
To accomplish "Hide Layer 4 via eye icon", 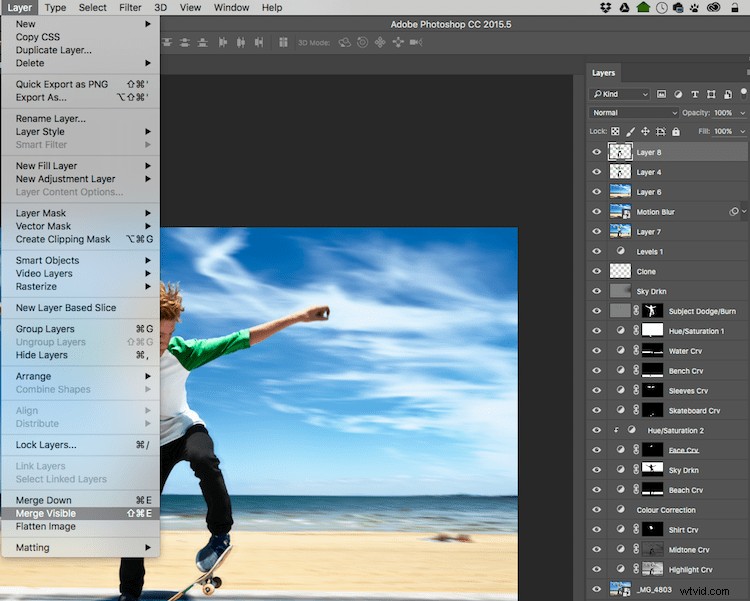I will click(596, 172).
